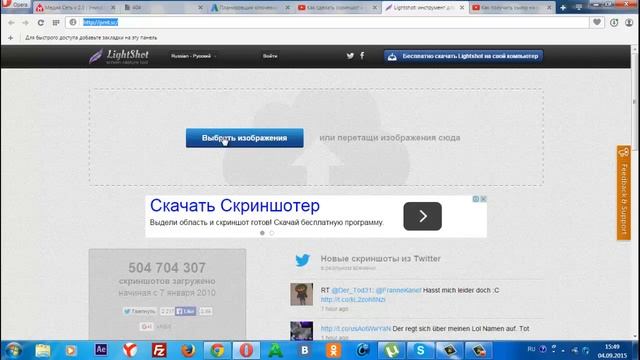Open the Russian language dropdown
The image size is (640, 360).
tap(193, 56)
